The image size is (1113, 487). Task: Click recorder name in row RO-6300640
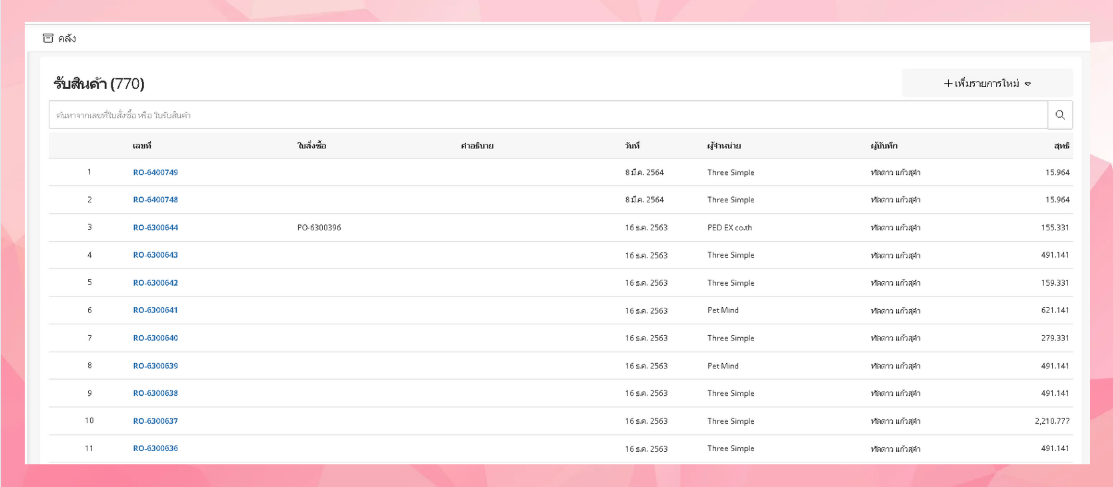895,338
